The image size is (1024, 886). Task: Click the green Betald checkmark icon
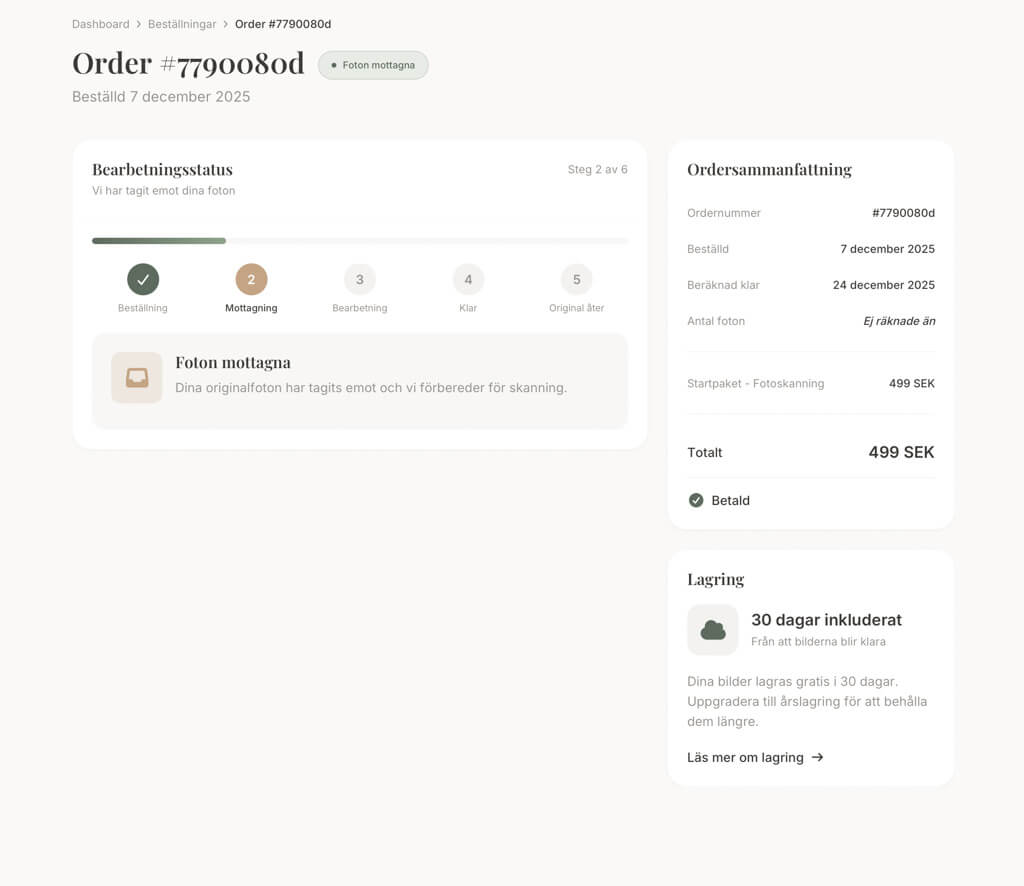coord(695,499)
